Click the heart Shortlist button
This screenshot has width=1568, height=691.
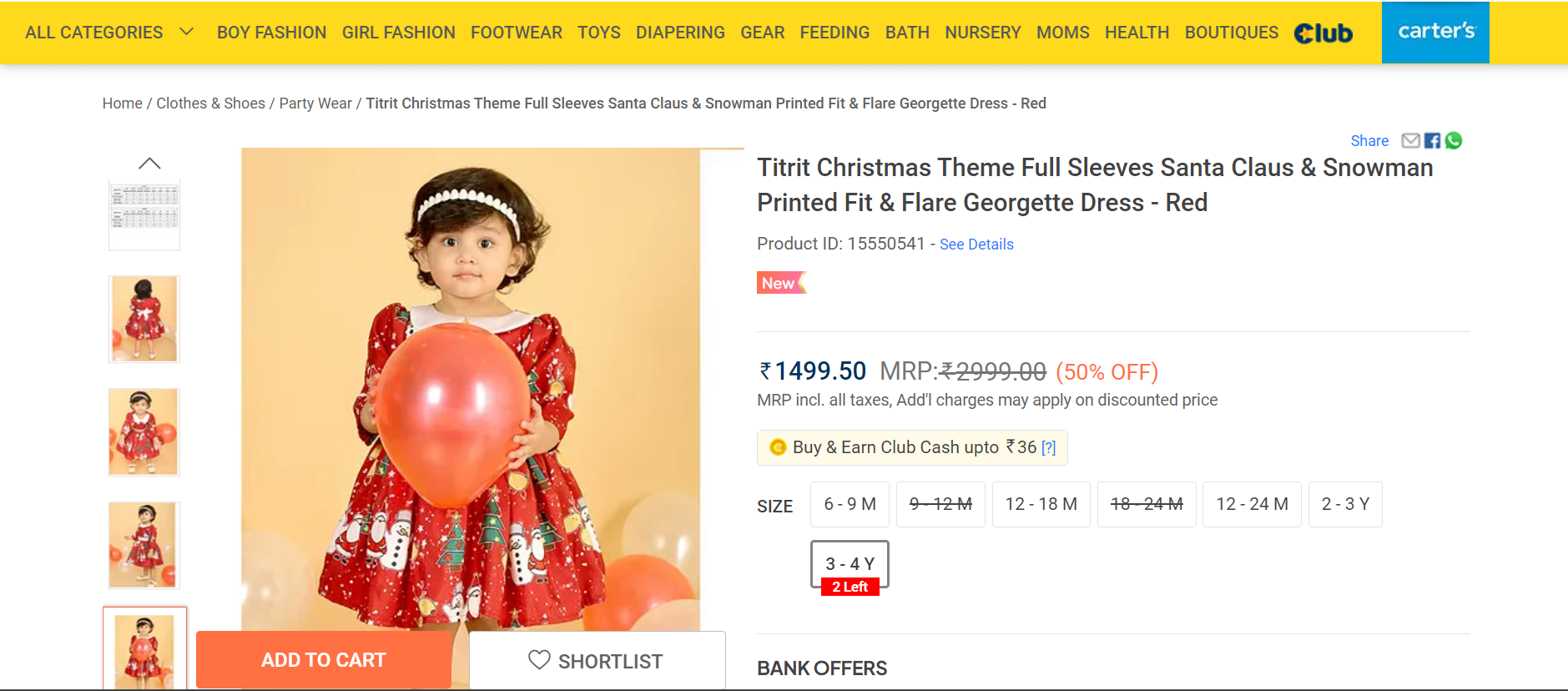pos(597,661)
